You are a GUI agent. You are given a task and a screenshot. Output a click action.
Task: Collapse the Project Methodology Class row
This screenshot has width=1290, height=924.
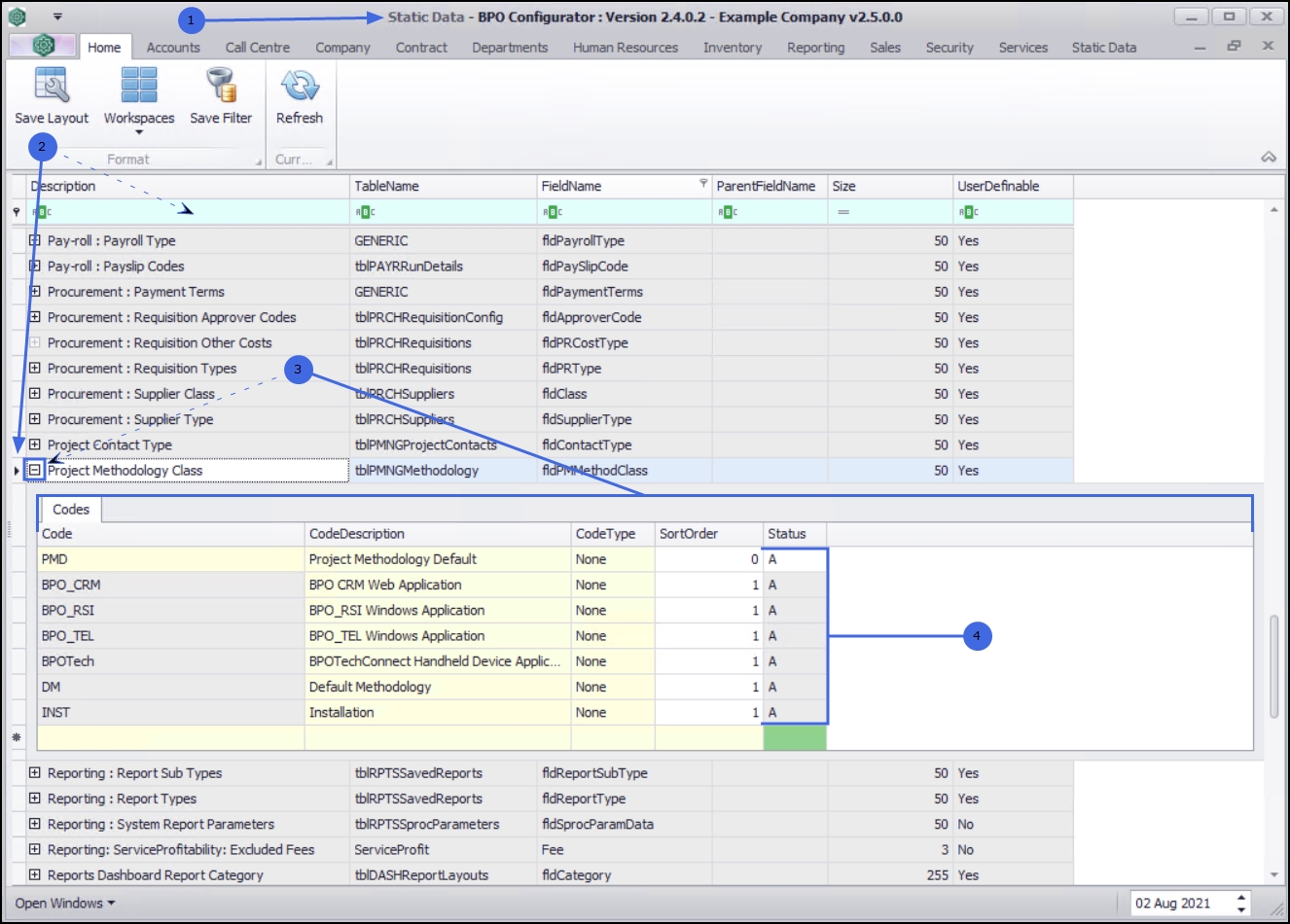tap(35, 470)
